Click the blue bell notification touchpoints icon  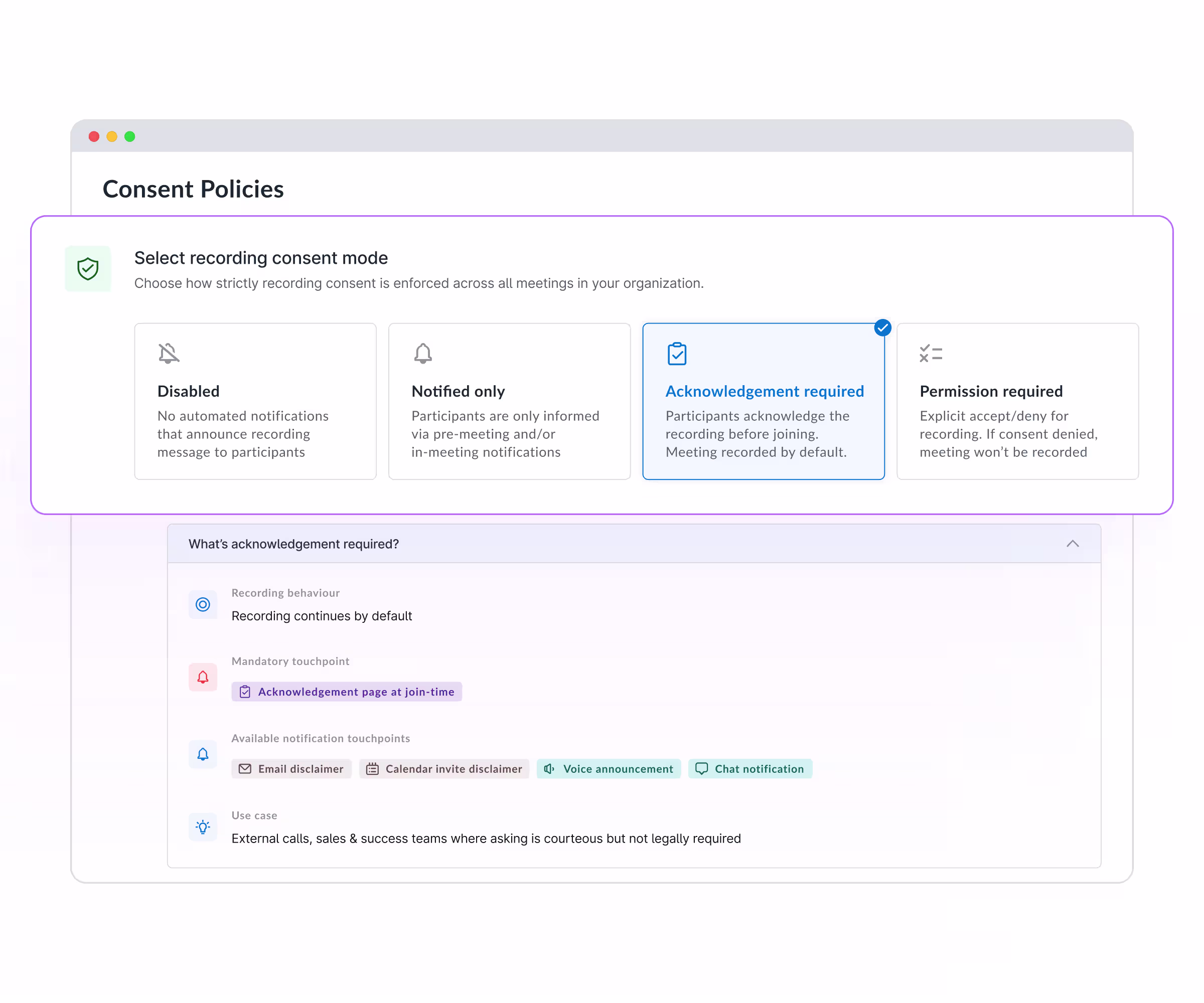click(x=203, y=754)
